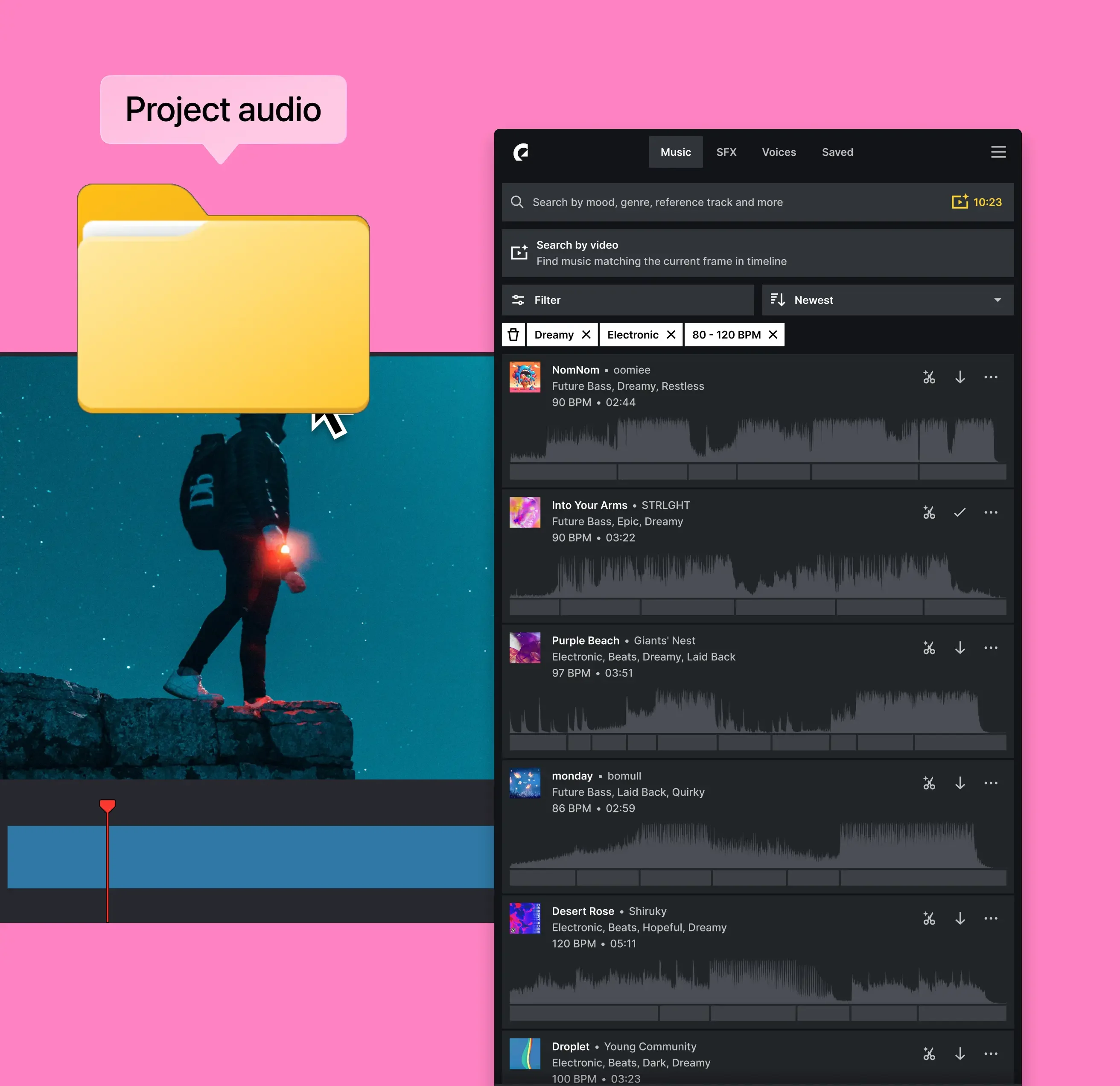Remove the Electronic filter chip

click(x=671, y=334)
